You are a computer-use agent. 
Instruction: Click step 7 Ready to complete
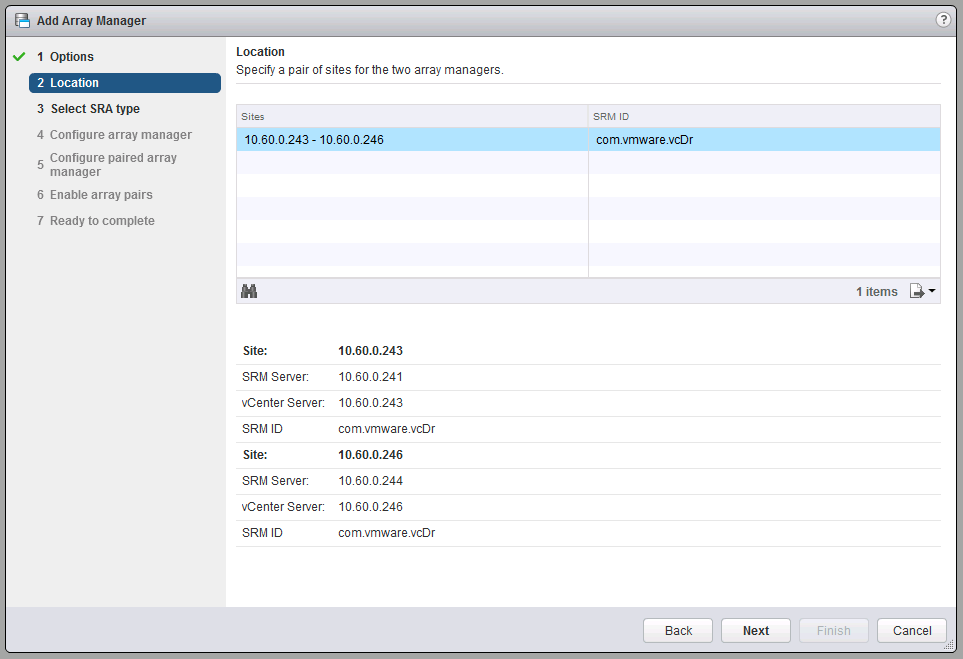coord(102,221)
